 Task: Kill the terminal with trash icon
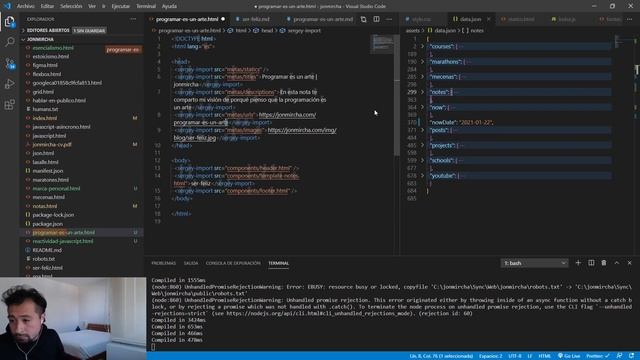(604, 263)
